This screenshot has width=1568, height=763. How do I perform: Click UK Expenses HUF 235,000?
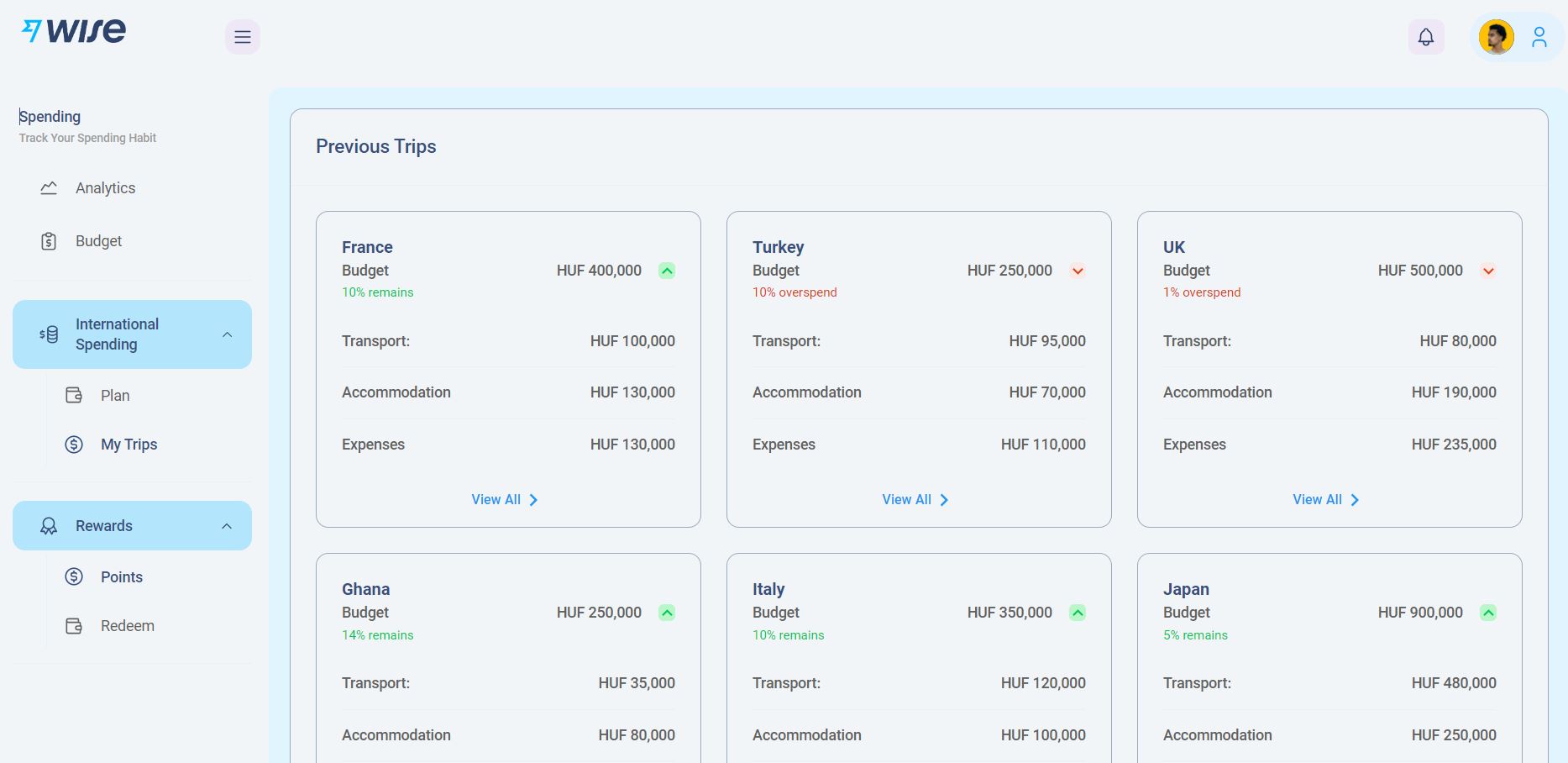(x=1454, y=445)
